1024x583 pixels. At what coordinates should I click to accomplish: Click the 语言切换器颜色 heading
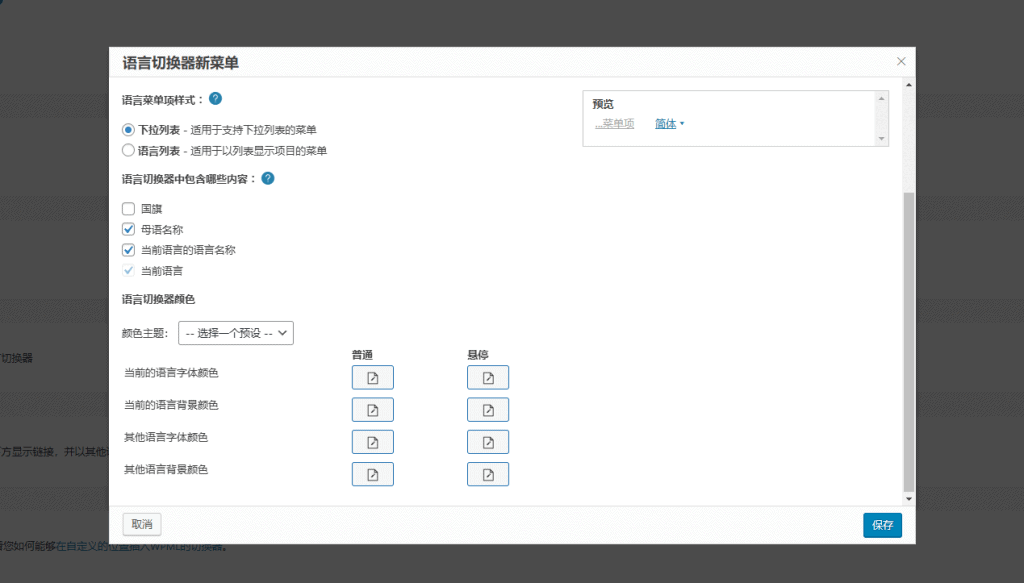click(158, 299)
